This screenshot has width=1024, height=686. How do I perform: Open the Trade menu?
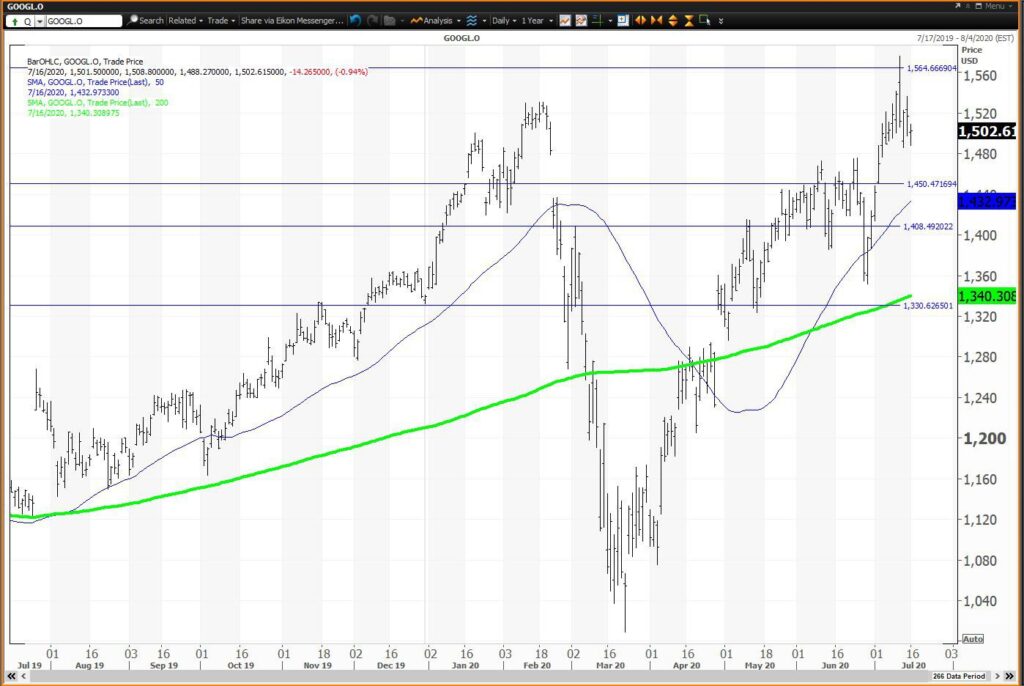point(221,20)
